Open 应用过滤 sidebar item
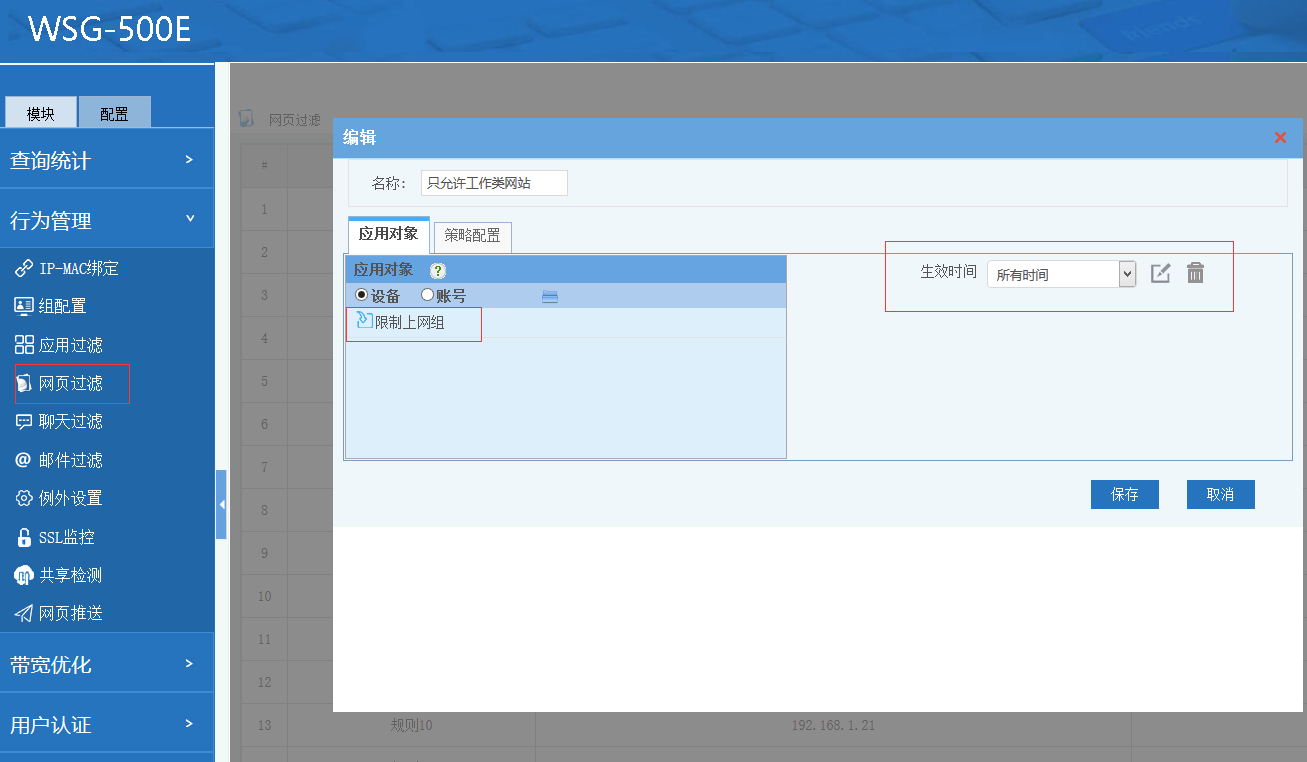1307x762 pixels. tap(70, 345)
